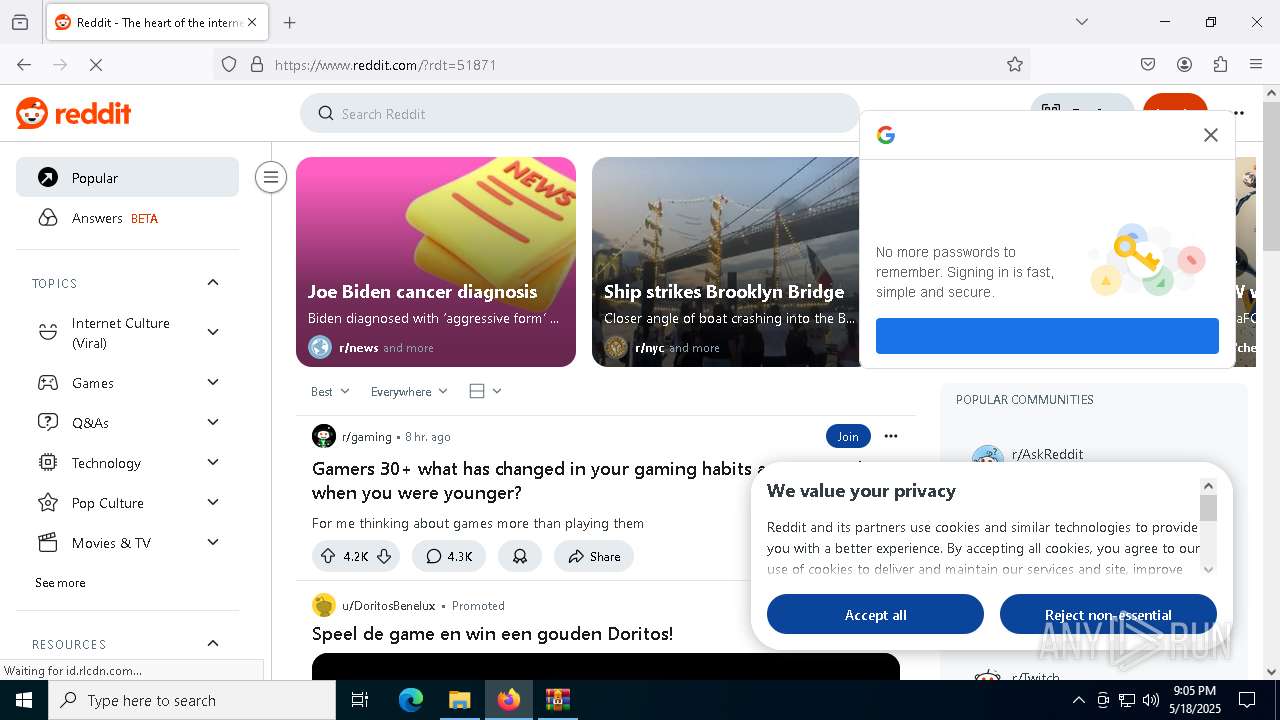The width and height of the screenshot is (1280, 720).
Task: Go back in browser
Action: click(24, 64)
